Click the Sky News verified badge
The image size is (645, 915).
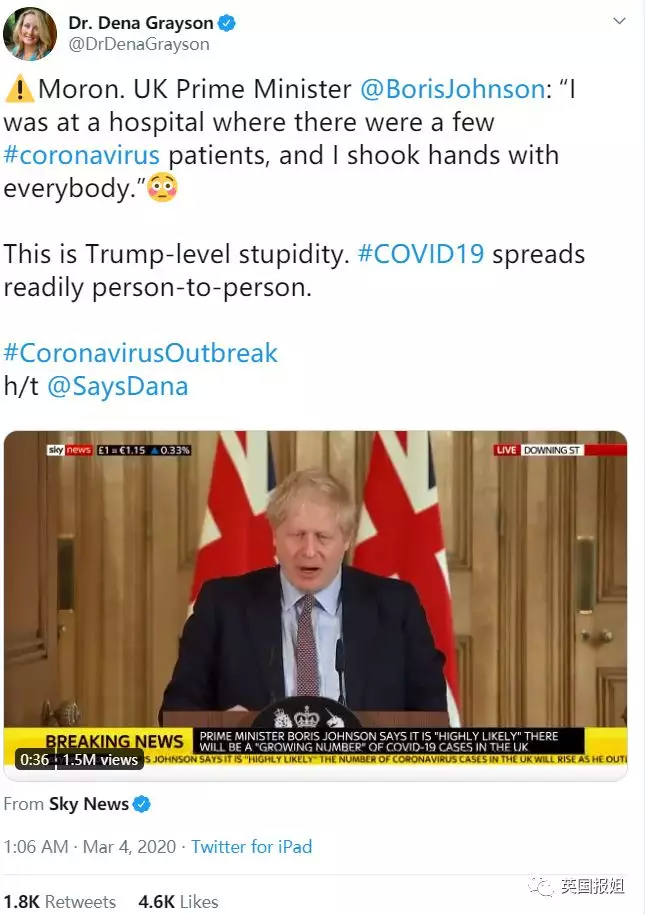(x=141, y=804)
